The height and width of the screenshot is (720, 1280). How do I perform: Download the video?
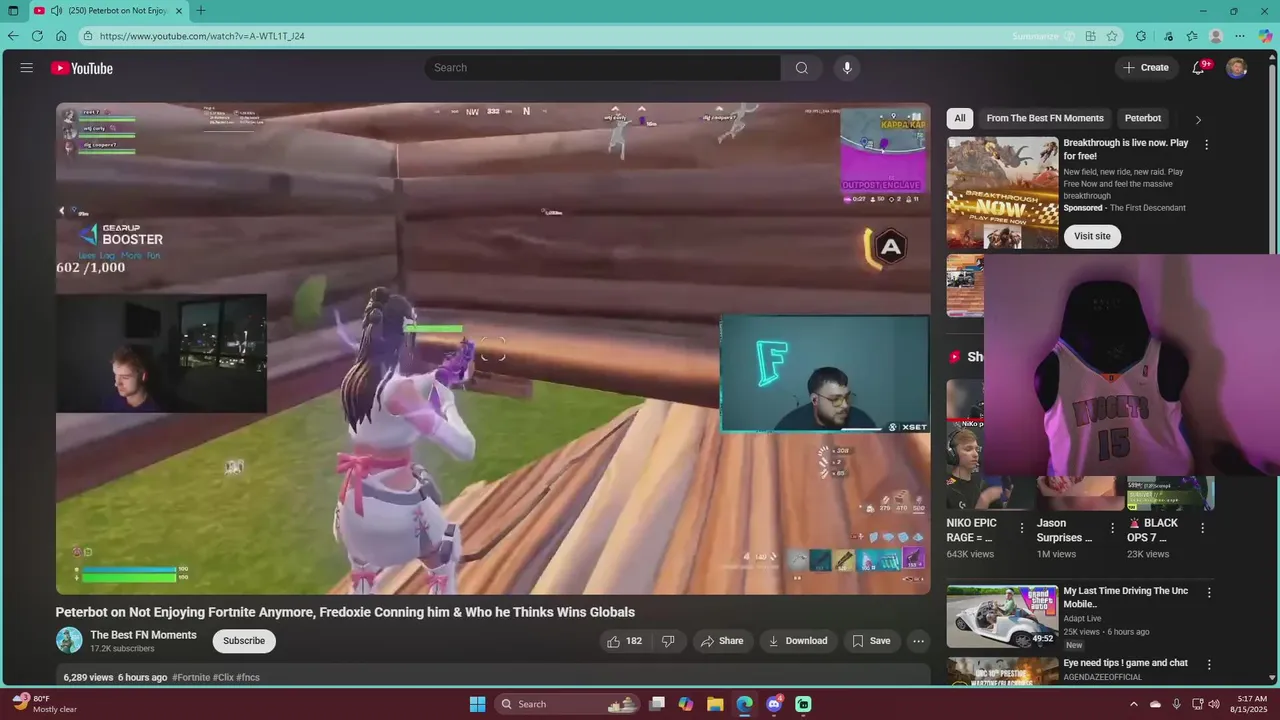797,641
